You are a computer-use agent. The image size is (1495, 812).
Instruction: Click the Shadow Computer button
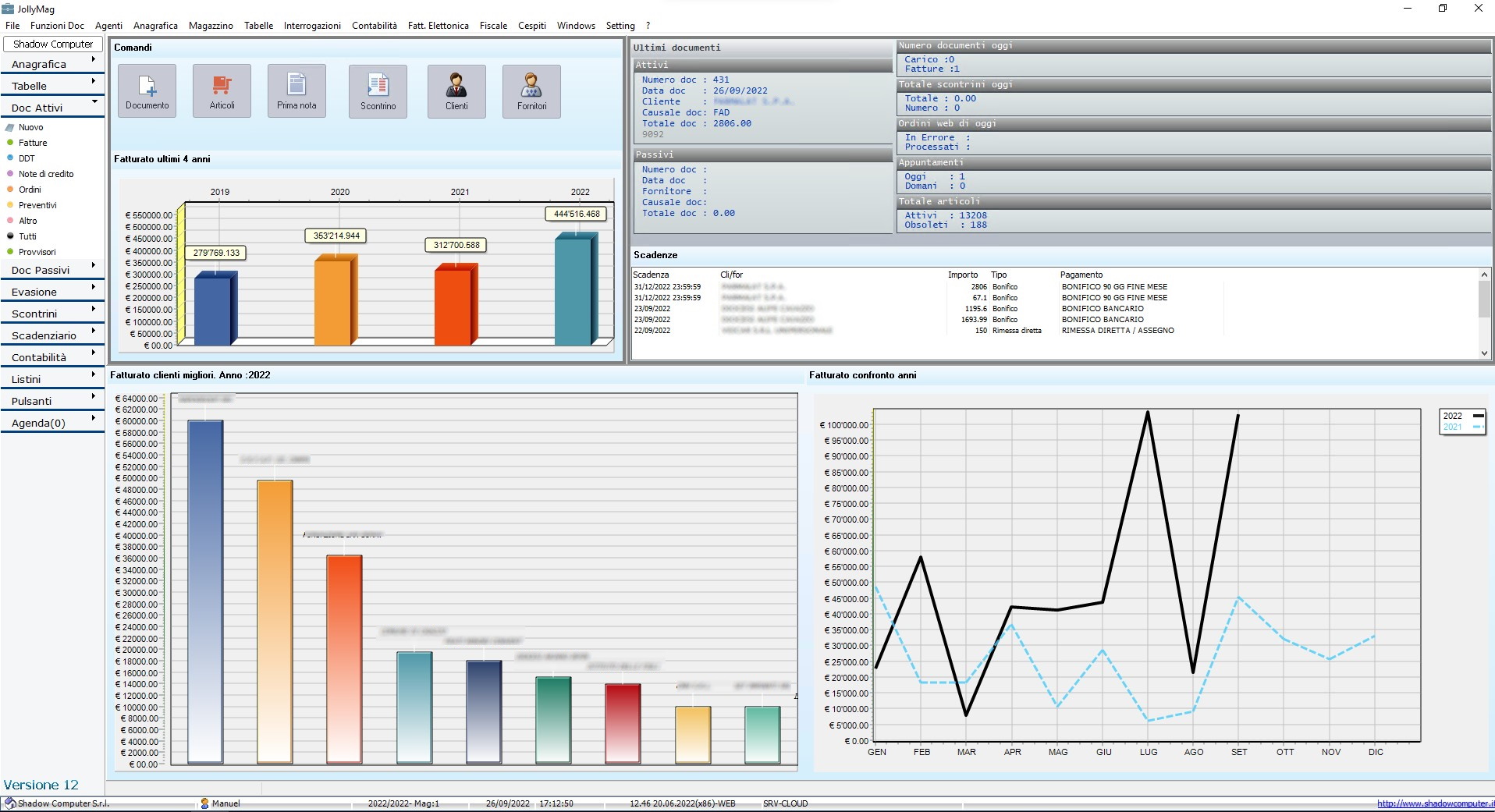(x=53, y=44)
